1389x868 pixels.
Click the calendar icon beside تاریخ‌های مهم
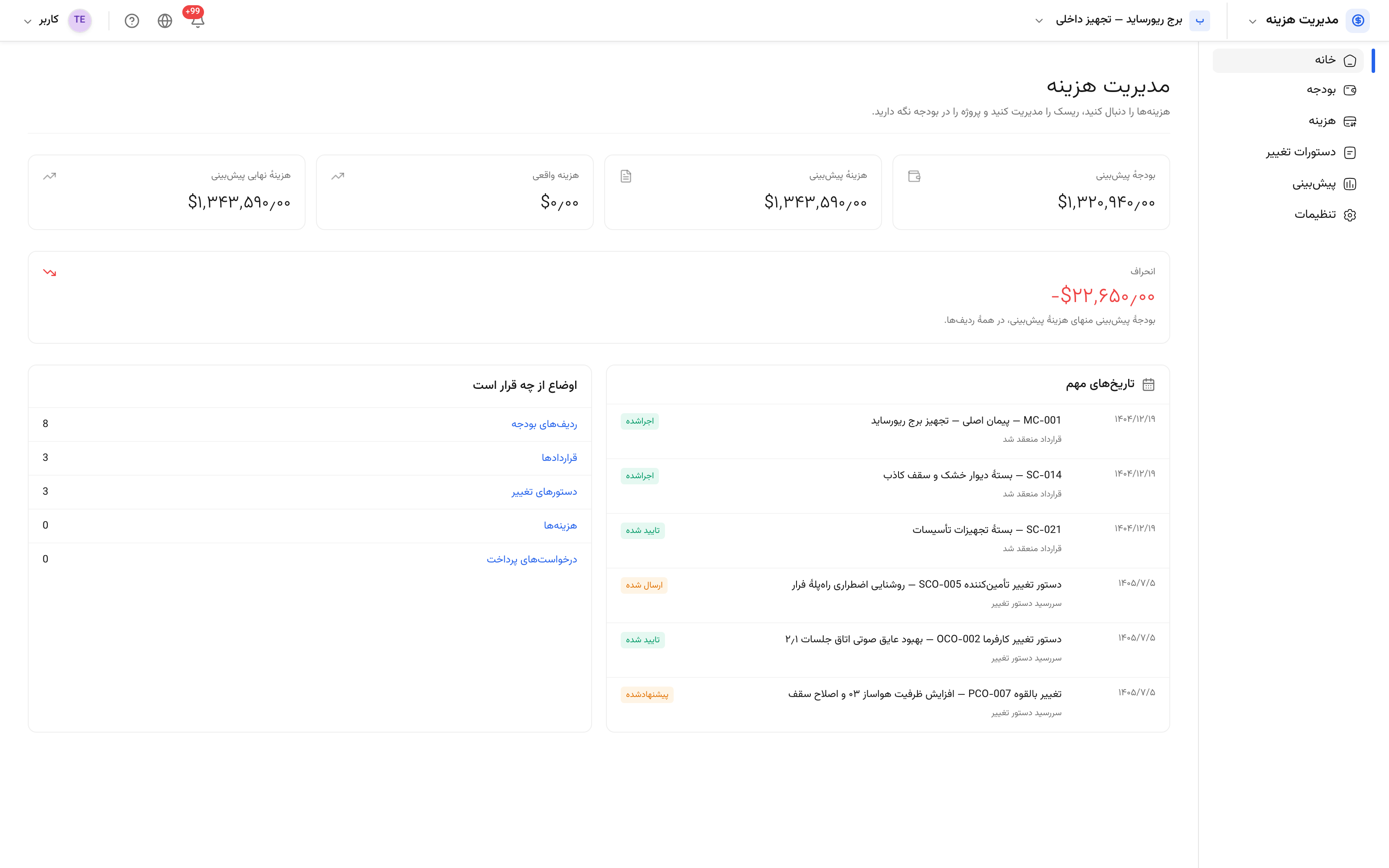point(1148,385)
